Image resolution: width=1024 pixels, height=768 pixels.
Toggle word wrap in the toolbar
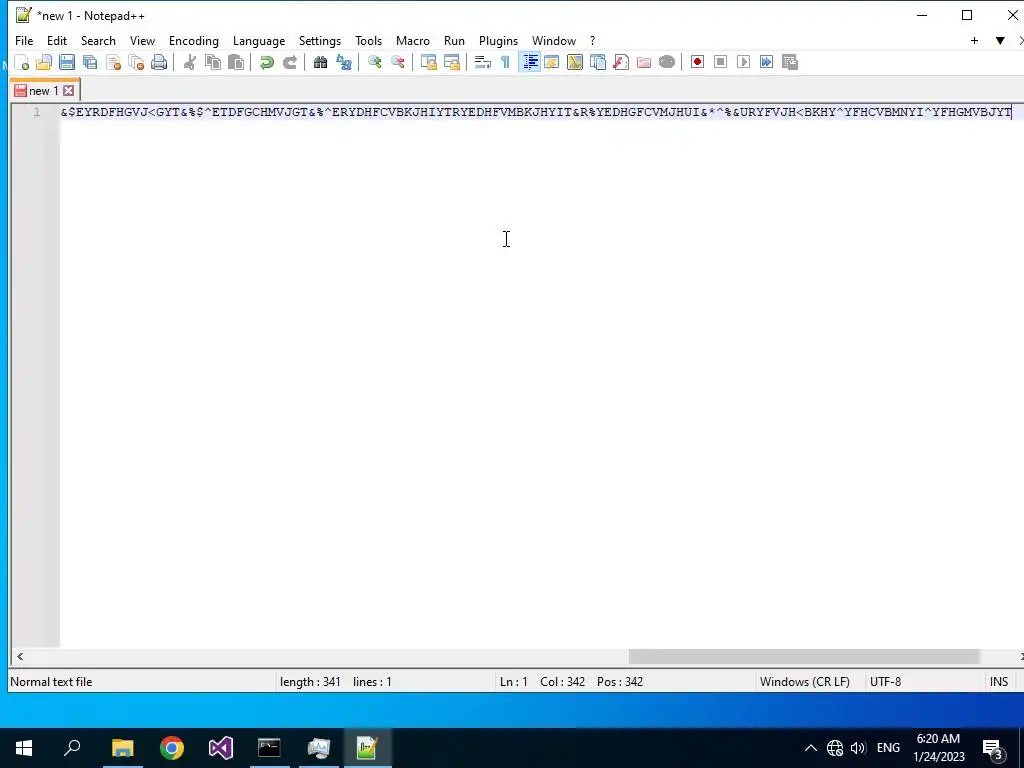tap(483, 62)
